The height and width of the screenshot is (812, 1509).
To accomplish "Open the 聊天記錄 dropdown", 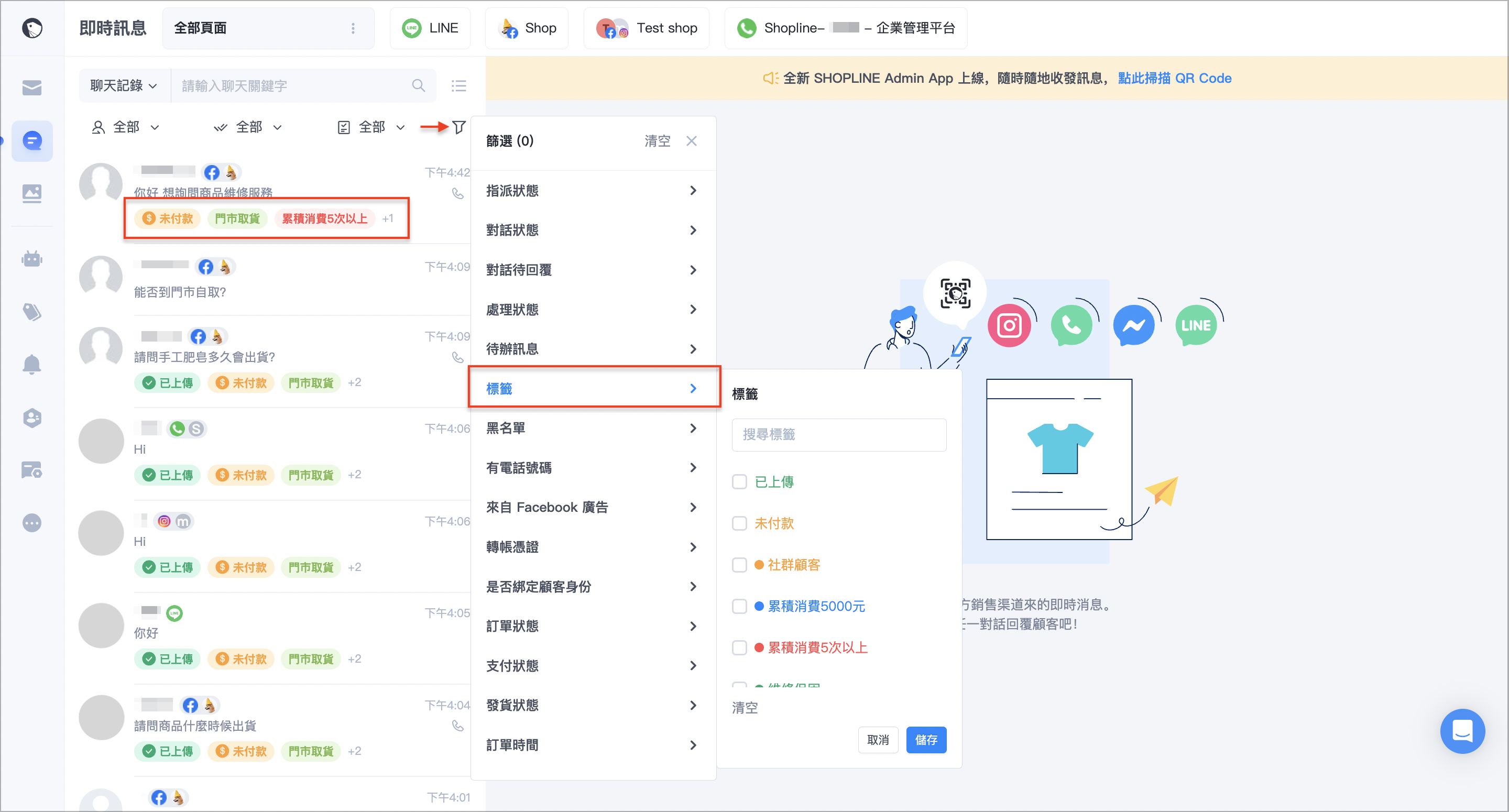I will click(x=124, y=86).
